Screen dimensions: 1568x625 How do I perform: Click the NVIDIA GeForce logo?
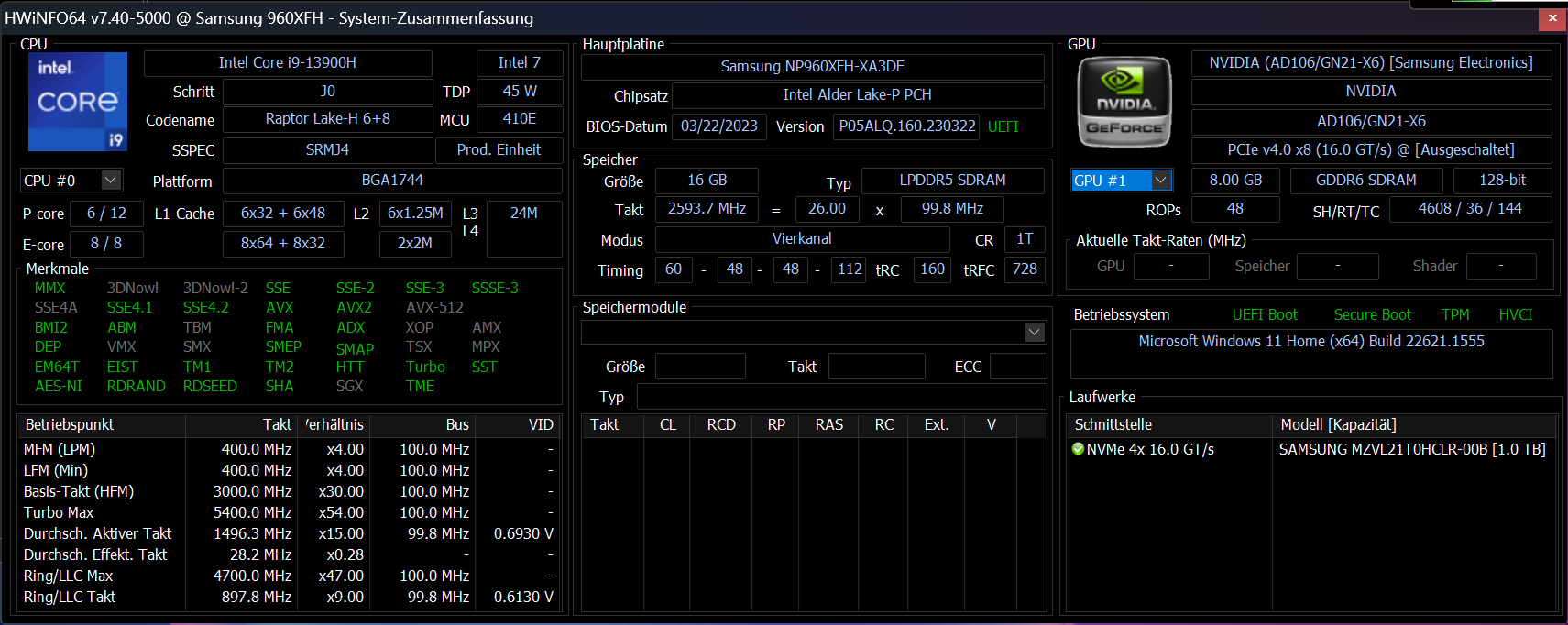1124,102
